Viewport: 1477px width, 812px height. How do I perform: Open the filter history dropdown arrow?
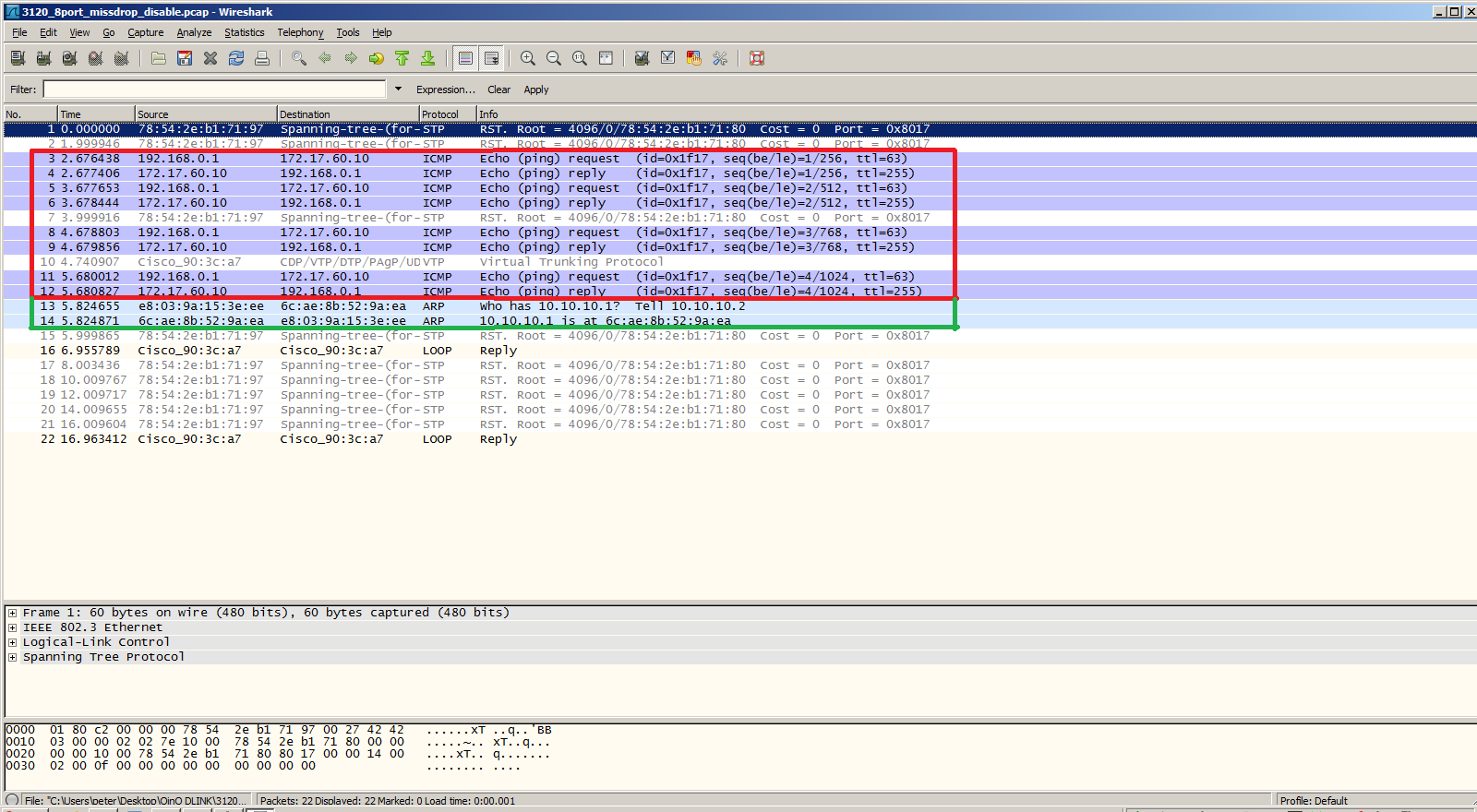(398, 90)
